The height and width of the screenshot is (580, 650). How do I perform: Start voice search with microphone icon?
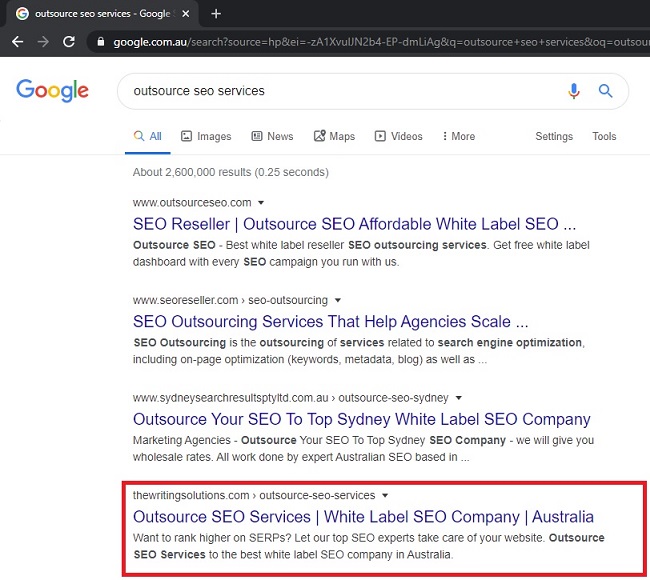pos(574,91)
